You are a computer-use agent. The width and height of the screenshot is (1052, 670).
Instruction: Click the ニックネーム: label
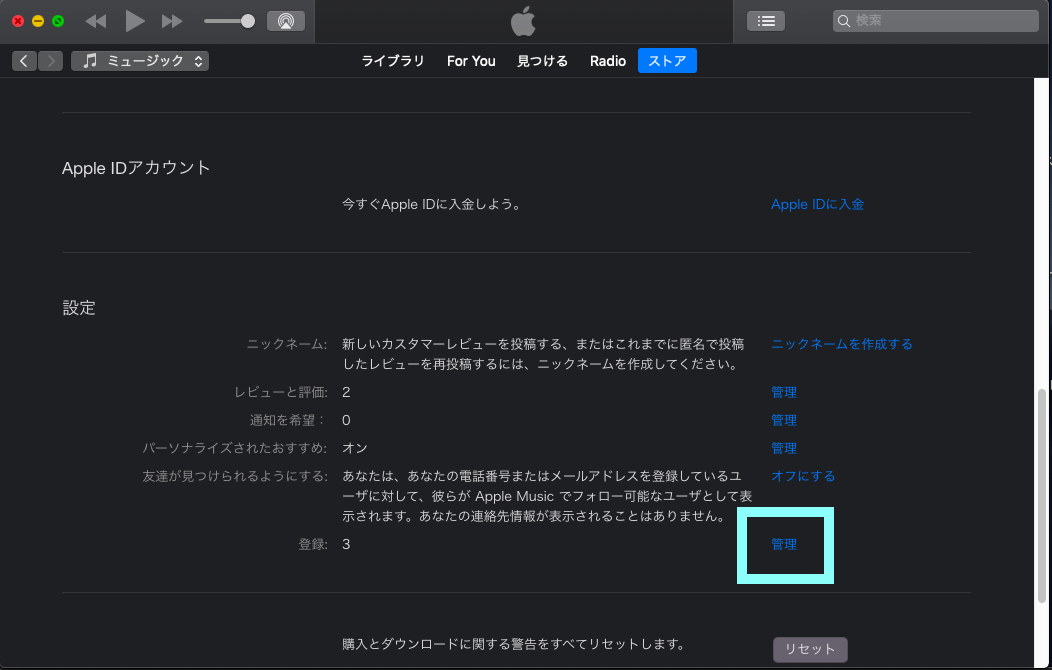(x=287, y=344)
